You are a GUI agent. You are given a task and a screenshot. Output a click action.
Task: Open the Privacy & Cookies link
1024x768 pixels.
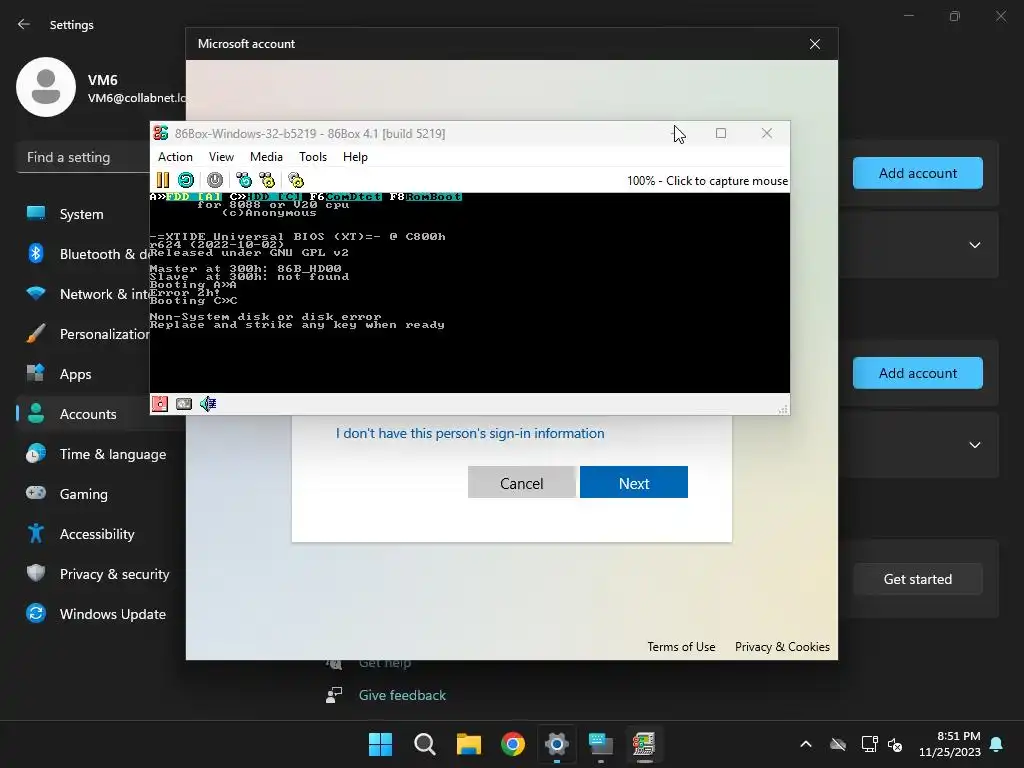[x=782, y=647]
